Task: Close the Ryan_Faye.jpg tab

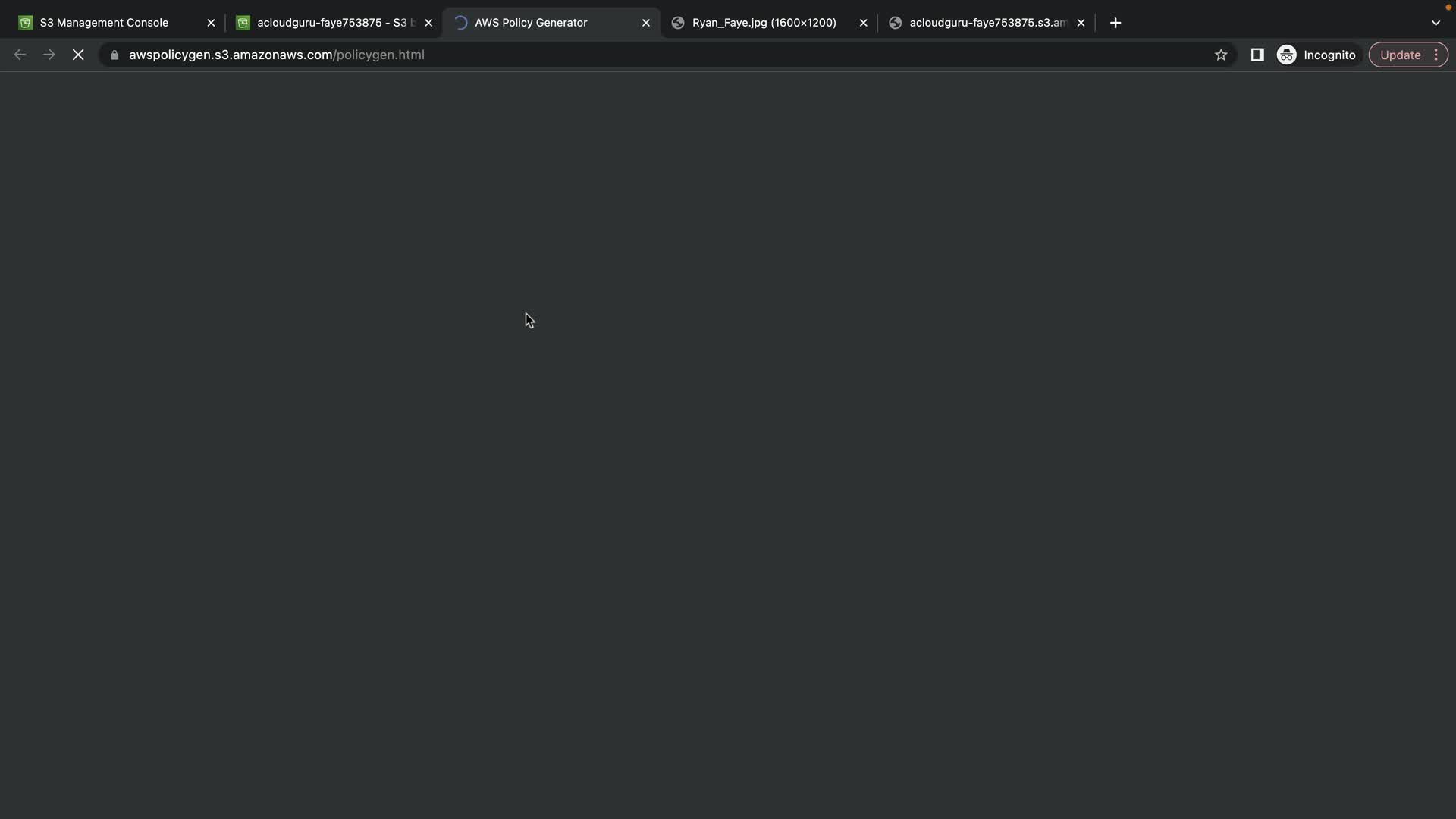Action: (x=863, y=23)
